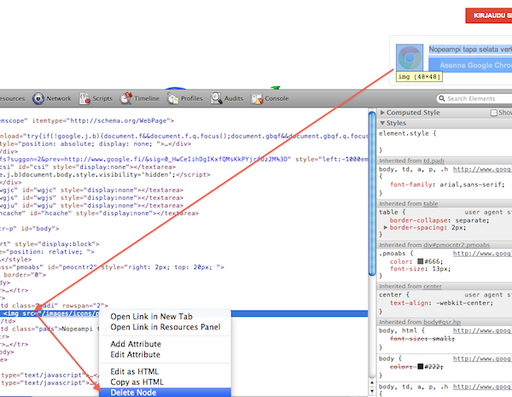Open the Network panel icon
Viewport: 512px width, 397px height.
pyautogui.click(x=38, y=99)
